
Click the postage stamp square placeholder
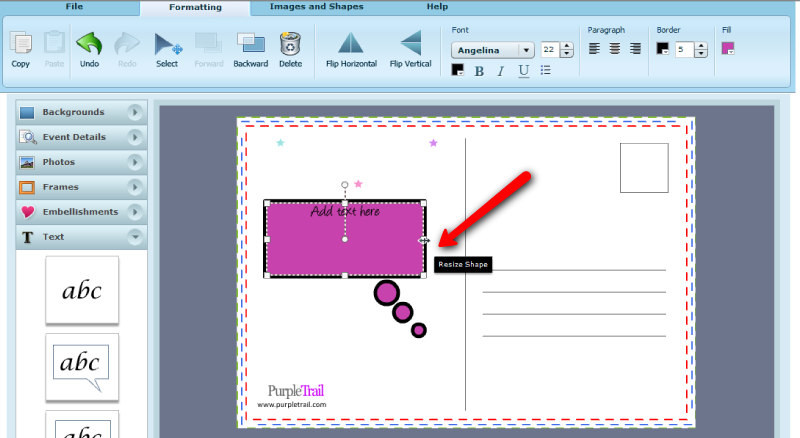[x=644, y=168]
